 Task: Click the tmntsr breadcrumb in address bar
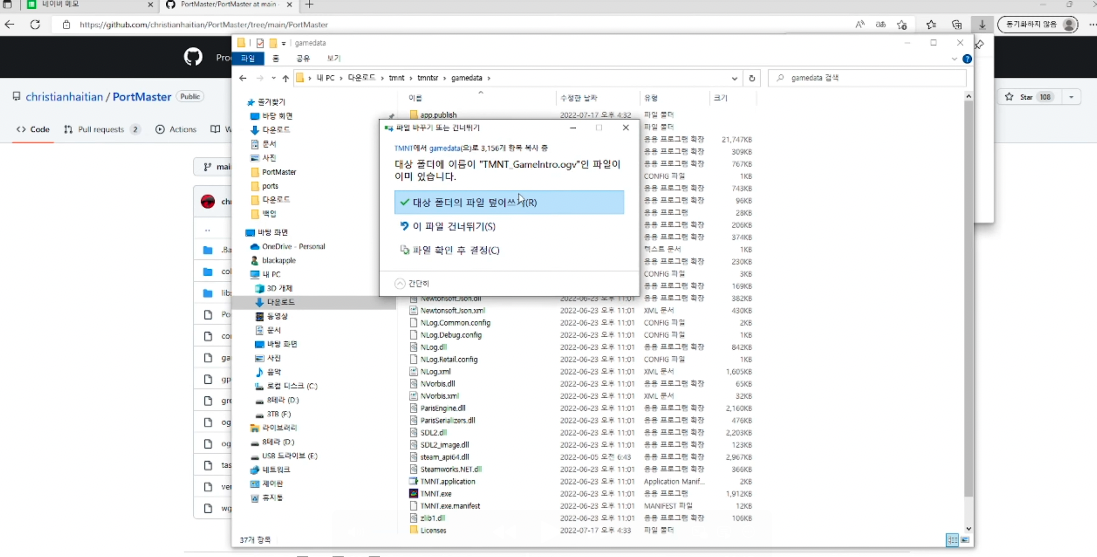(x=427, y=78)
